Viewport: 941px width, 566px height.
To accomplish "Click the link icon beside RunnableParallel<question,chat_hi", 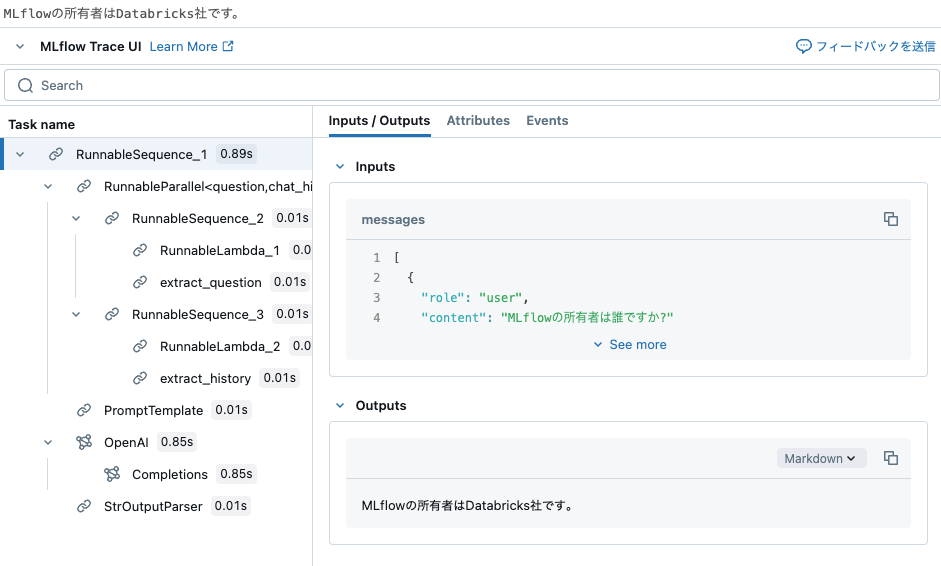I will [84, 187].
